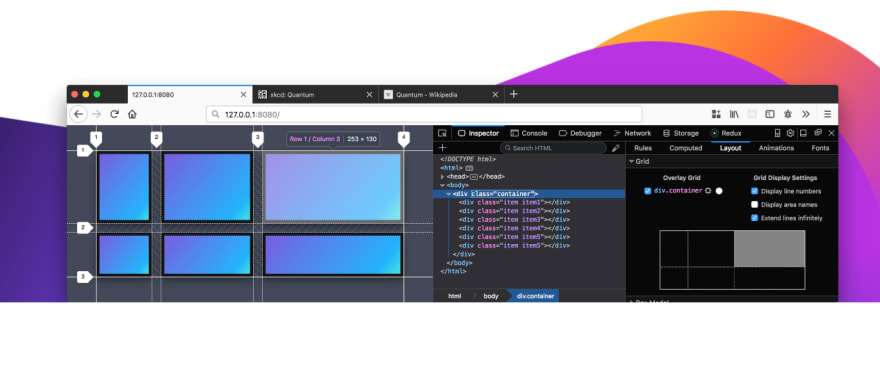Image resolution: width=880 pixels, height=367 pixels.
Task: Disable Display line numbers checkbox
Action: pos(754,191)
